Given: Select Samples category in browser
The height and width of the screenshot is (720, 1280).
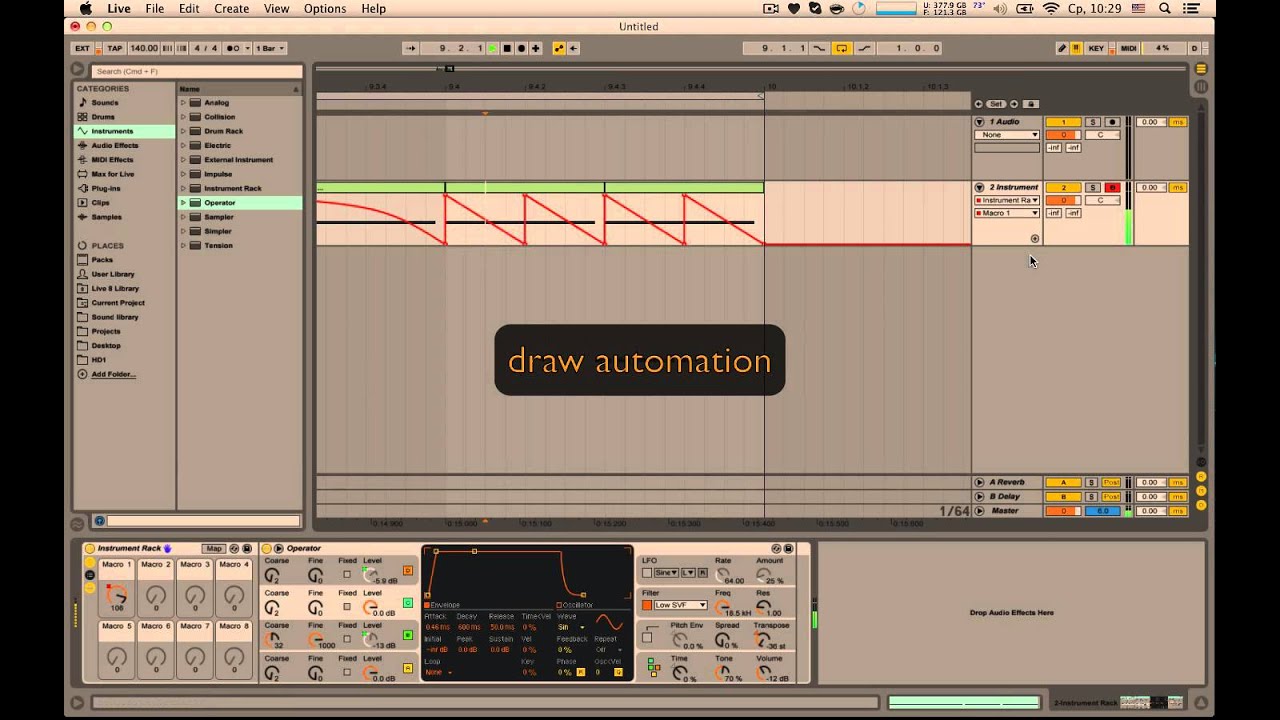Looking at the screenshot, I should coord(106,217).
